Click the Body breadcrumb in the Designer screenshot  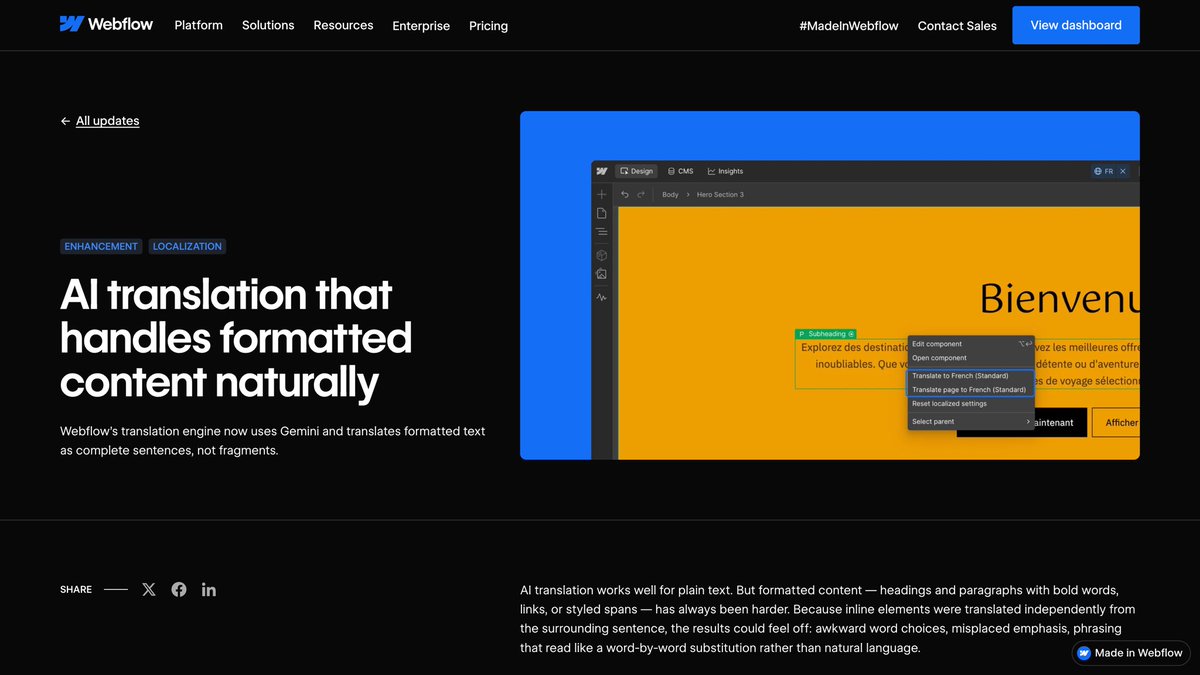coord(670,194)
